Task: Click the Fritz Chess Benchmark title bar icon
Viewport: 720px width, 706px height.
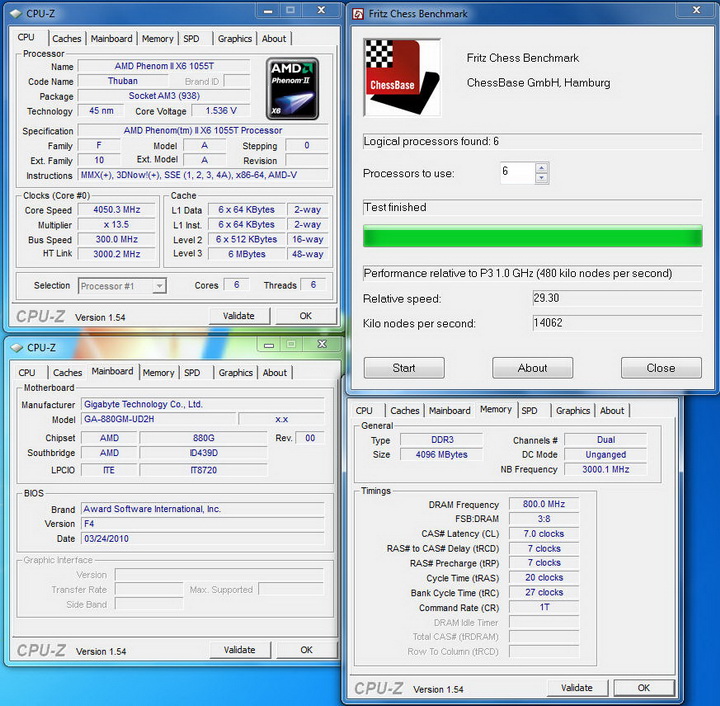Action: (x=358, y=14)
